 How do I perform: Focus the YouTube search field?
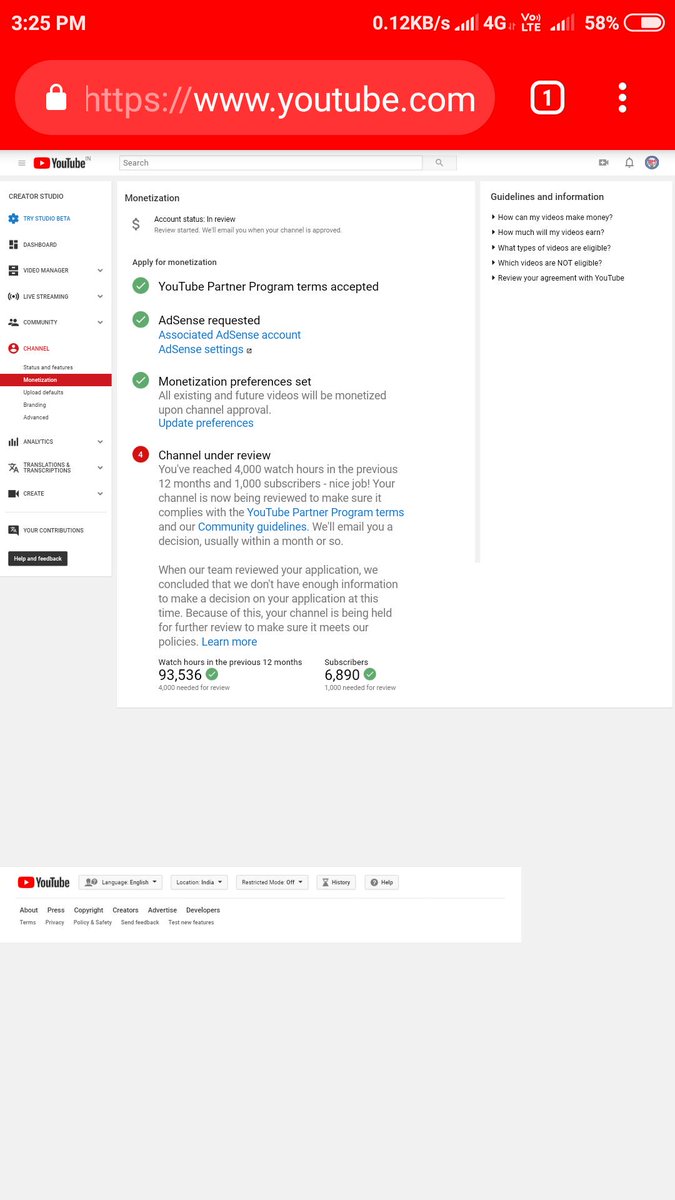click(x=271, y=162)
